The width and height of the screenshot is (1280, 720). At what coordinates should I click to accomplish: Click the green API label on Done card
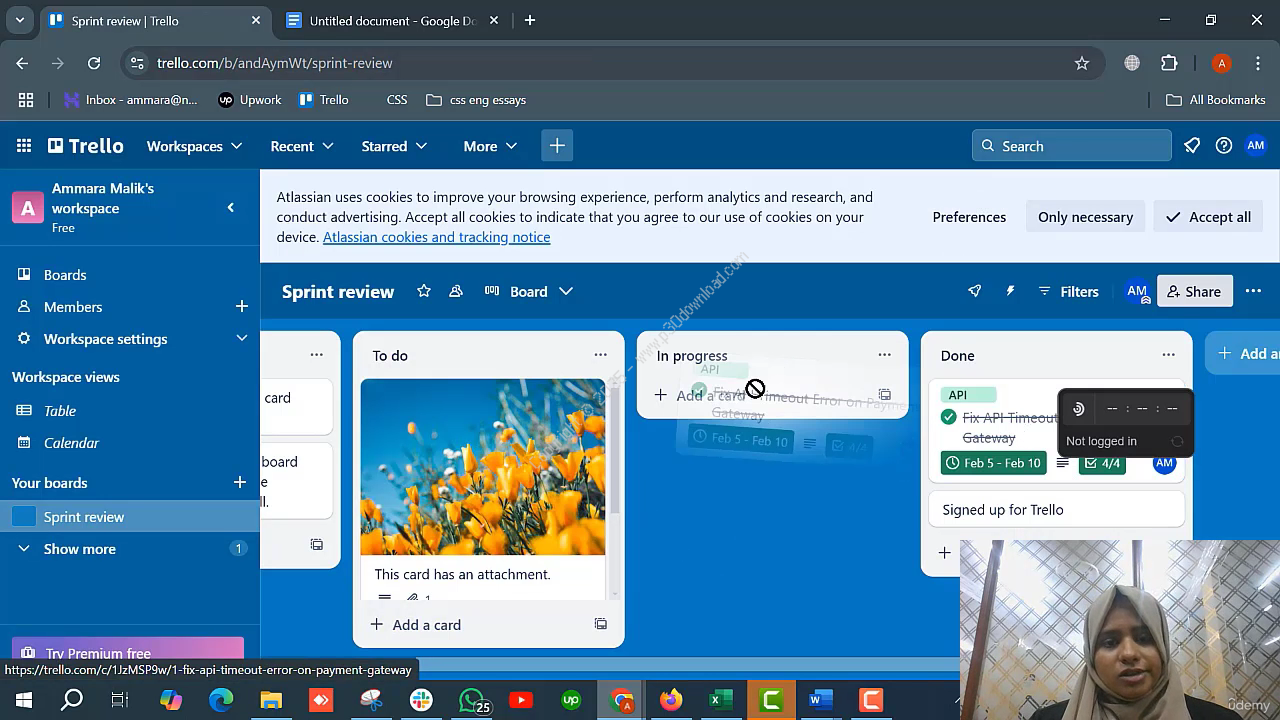[969, 395]
